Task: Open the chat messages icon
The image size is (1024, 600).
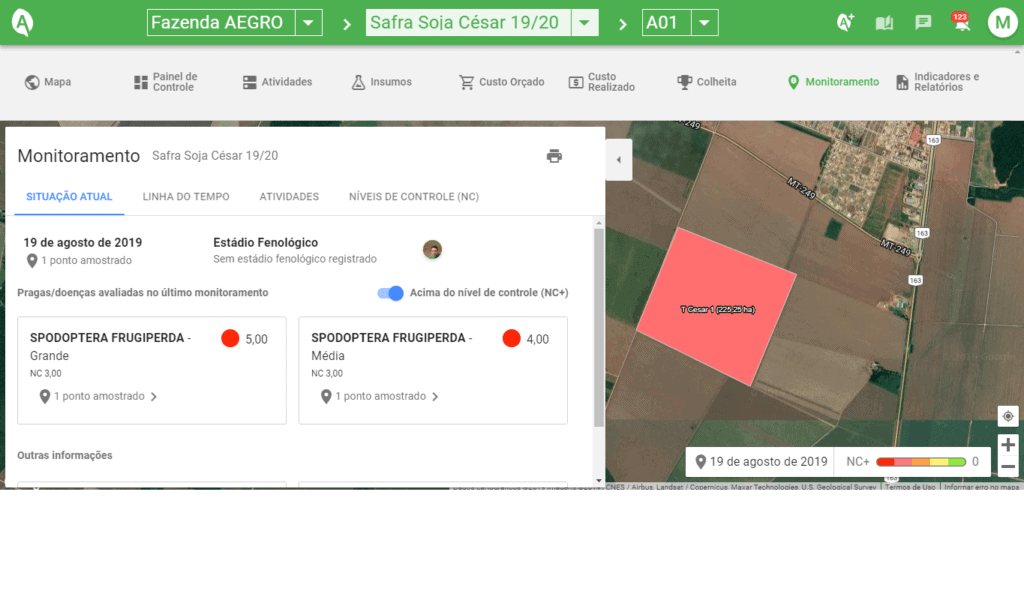Action: (x=922, y=21)
